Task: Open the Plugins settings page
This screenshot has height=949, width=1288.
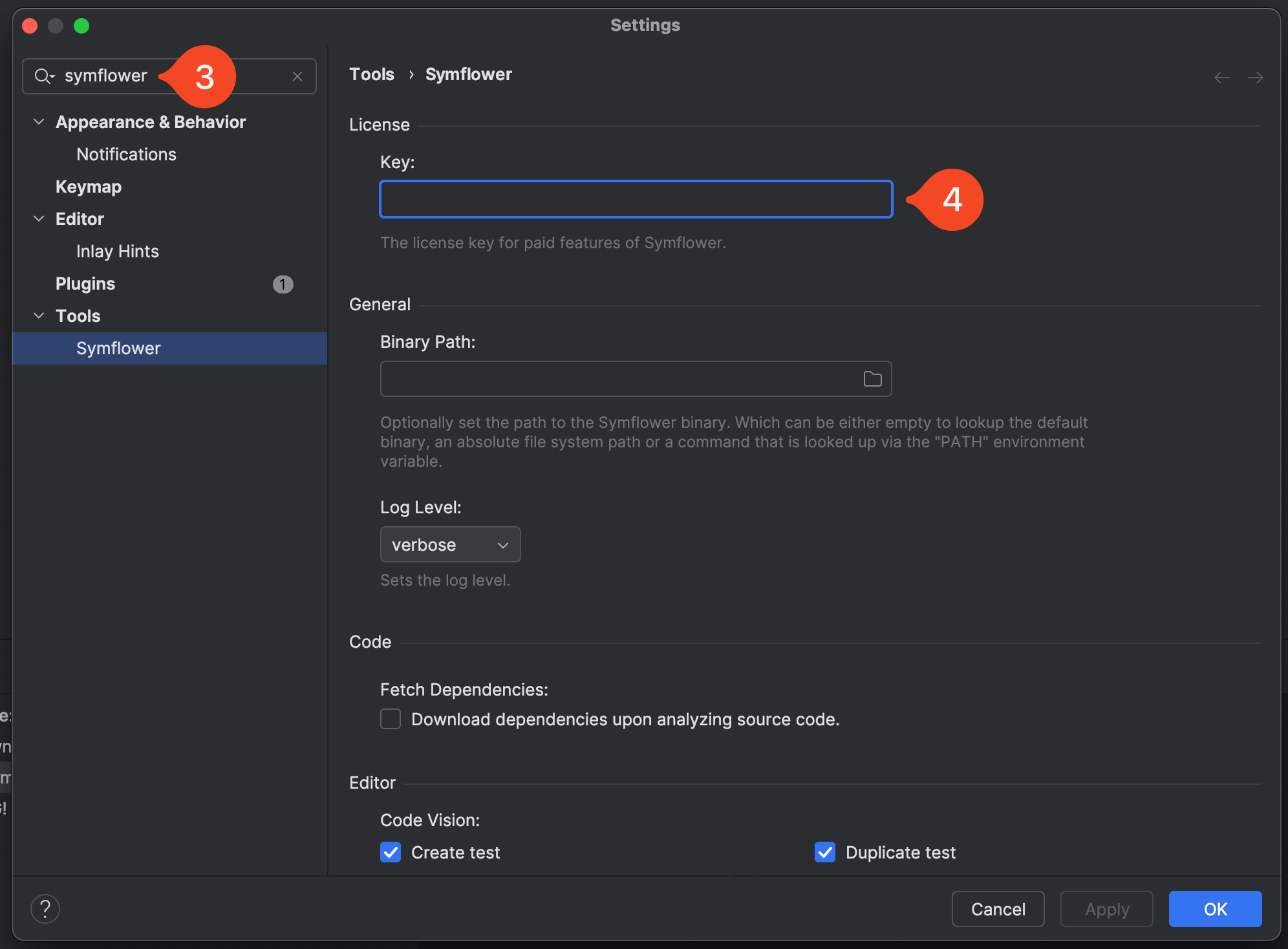Action: pos(85,284)
